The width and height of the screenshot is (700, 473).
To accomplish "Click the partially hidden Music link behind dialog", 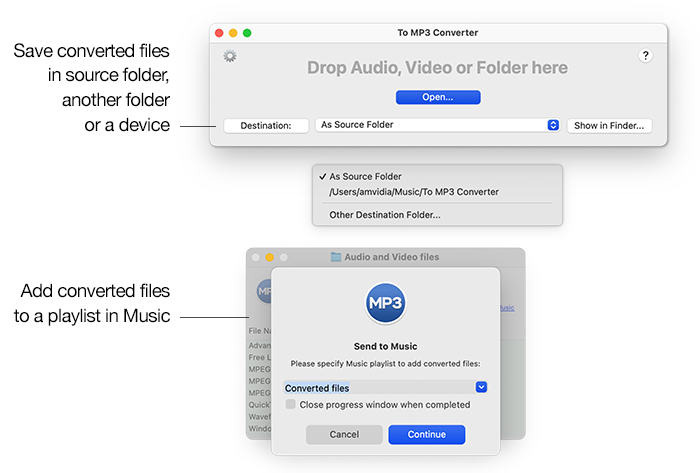I will pos(507,308).
